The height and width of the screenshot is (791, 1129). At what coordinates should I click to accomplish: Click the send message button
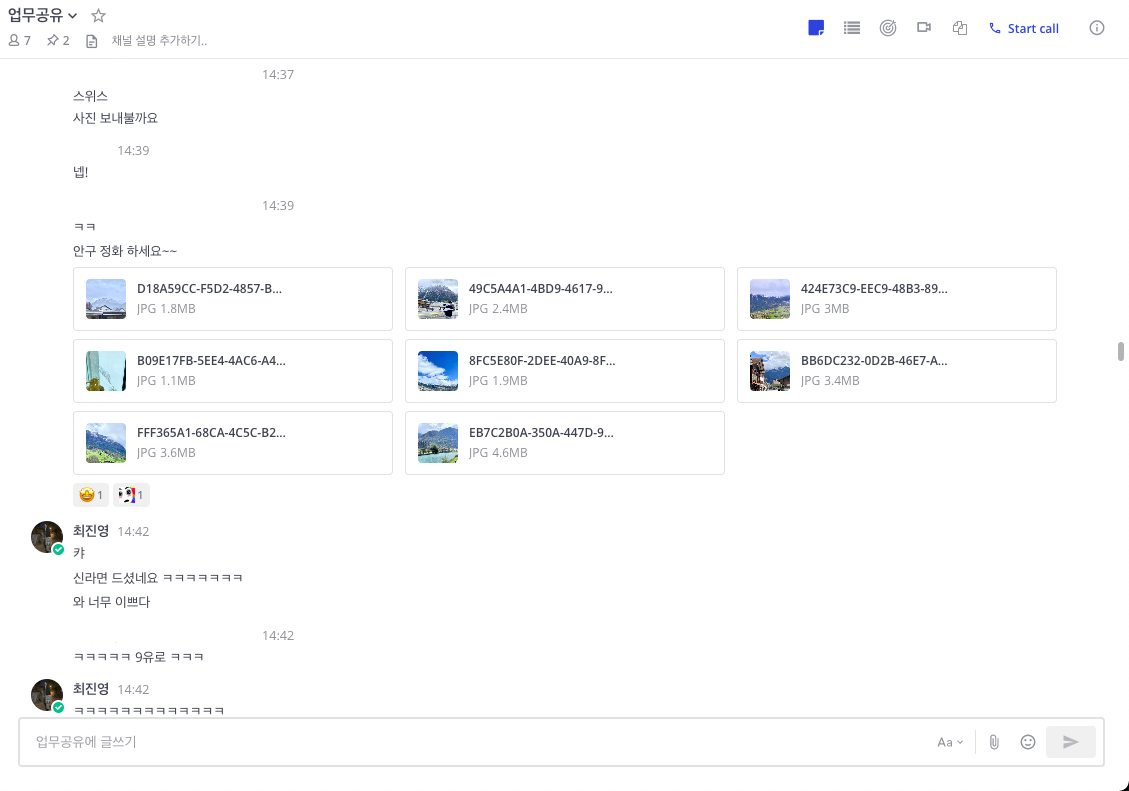tap(1071, 742)
